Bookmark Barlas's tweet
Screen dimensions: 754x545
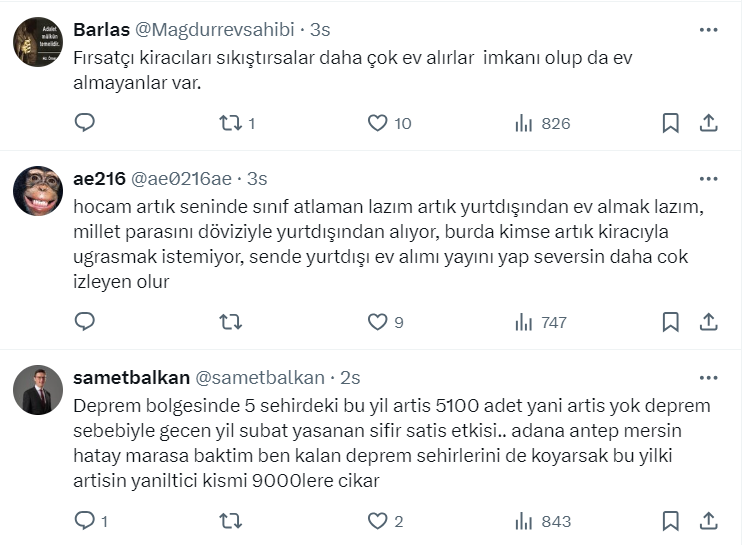click(x=671, y=123)
